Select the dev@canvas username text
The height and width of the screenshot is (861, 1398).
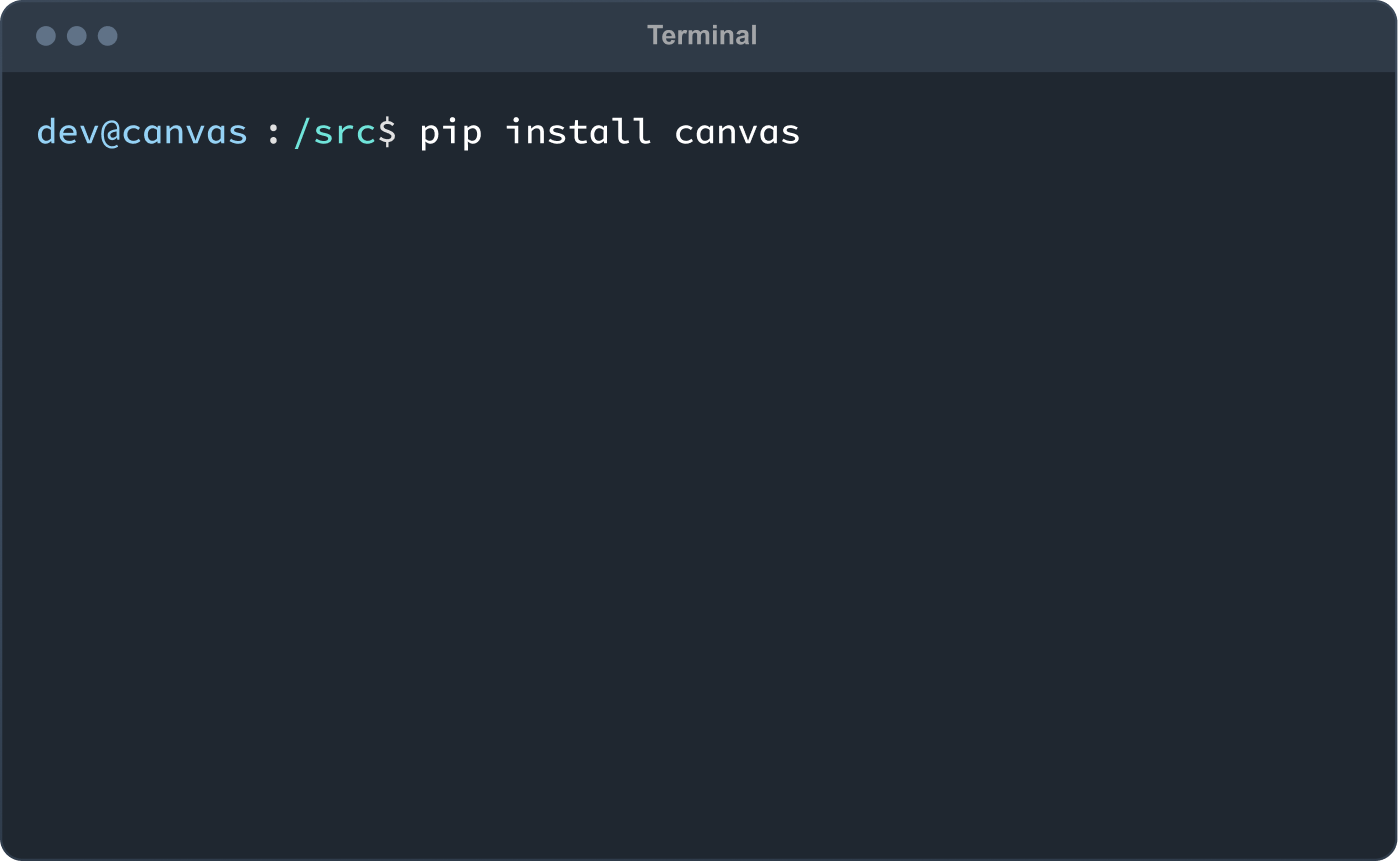[x=140, y=132]
